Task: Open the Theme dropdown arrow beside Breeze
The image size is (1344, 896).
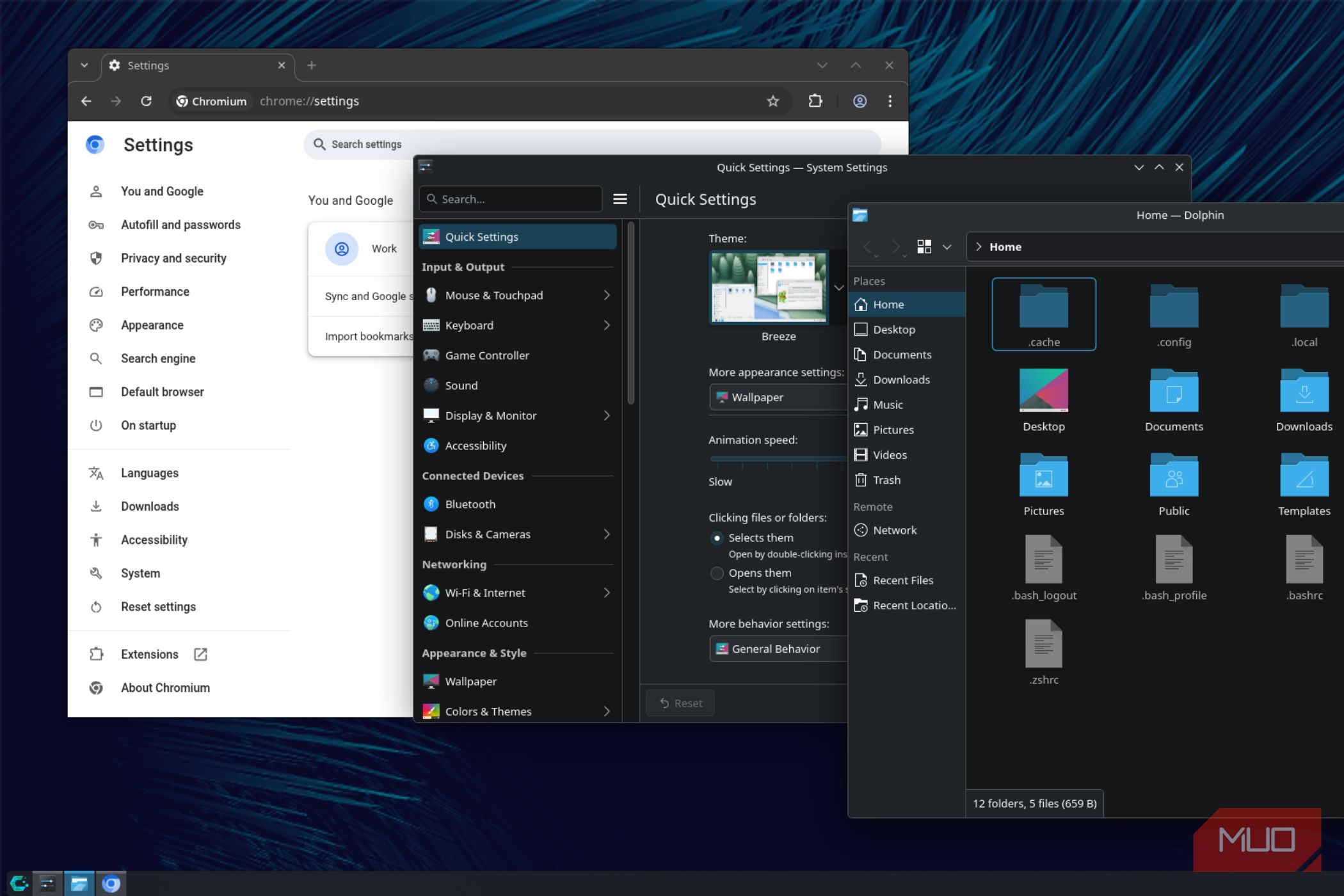Action: pos(838,288)
